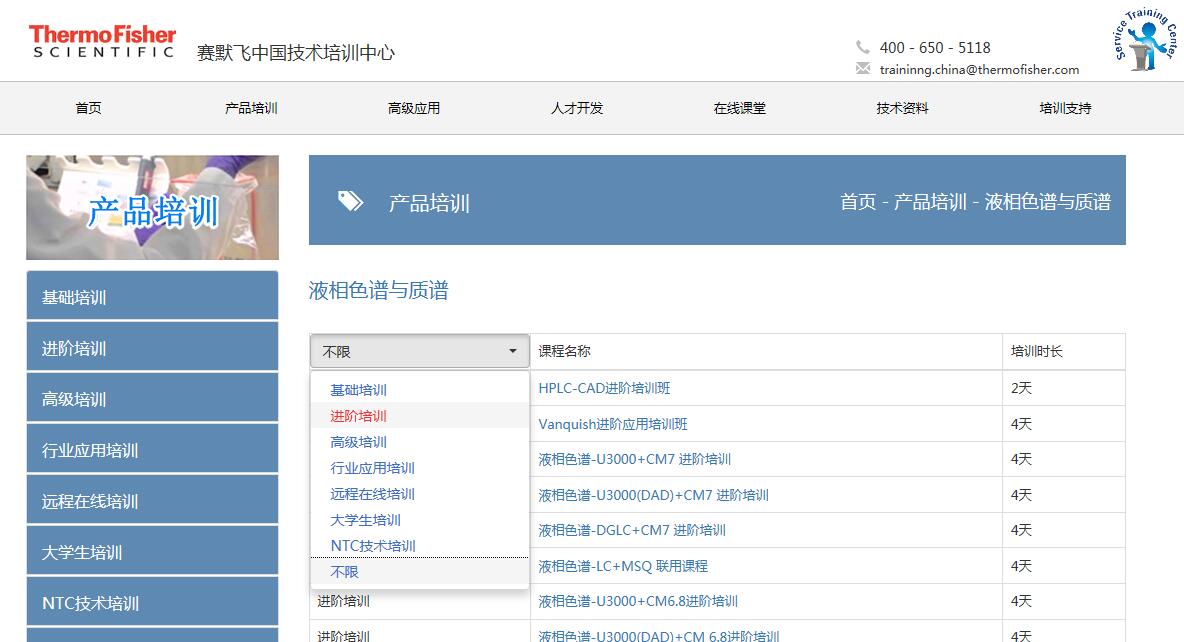
Task: Open 行业应用培训 in the left sidebar
Action: tap(153, 449)
